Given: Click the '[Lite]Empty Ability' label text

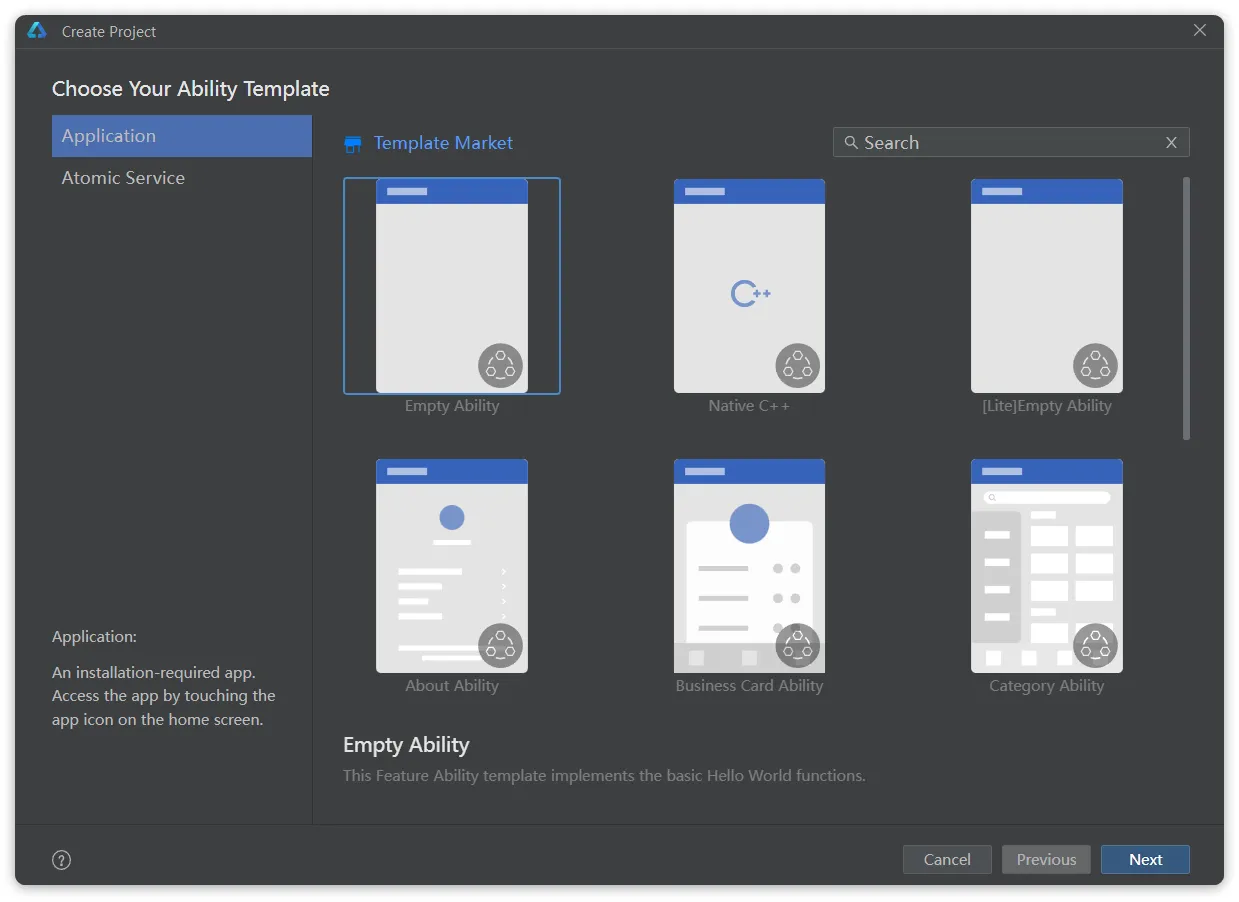Looking at the screenshot, I should coord(1047,406).
